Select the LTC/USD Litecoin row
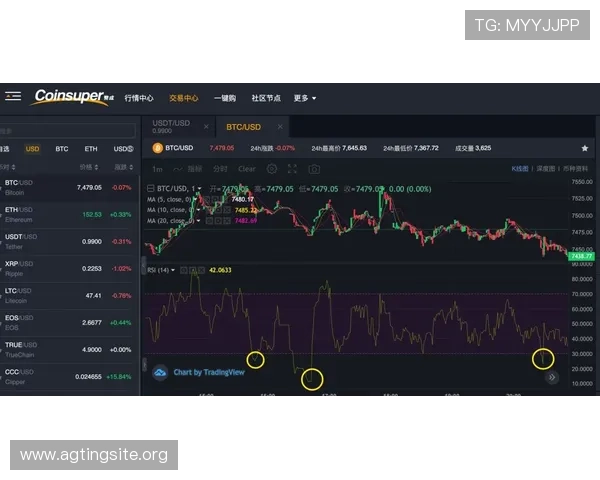The width and height of the screenshot is (600, 480). pyautogui.click(x=69, y=296)
